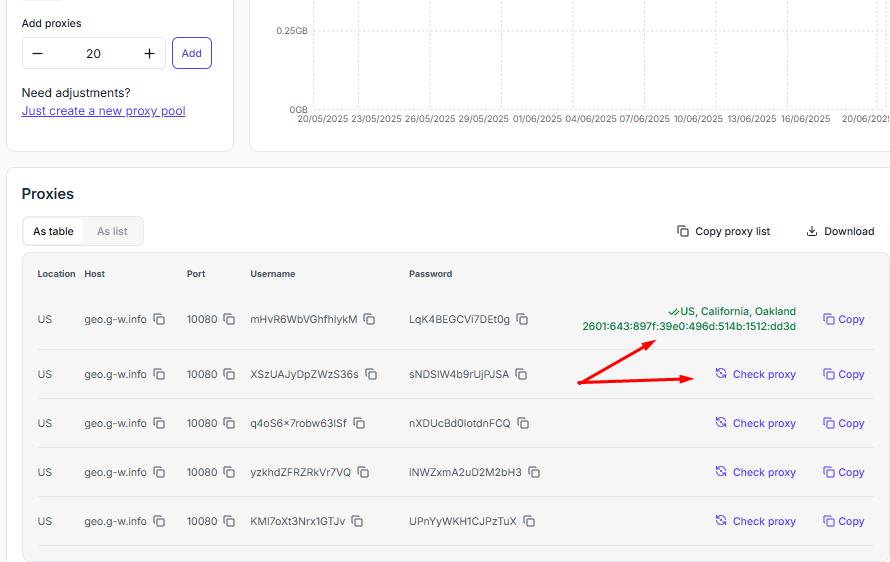
Task: Click the US, California, Oakland check result
Action: [732, 311]
